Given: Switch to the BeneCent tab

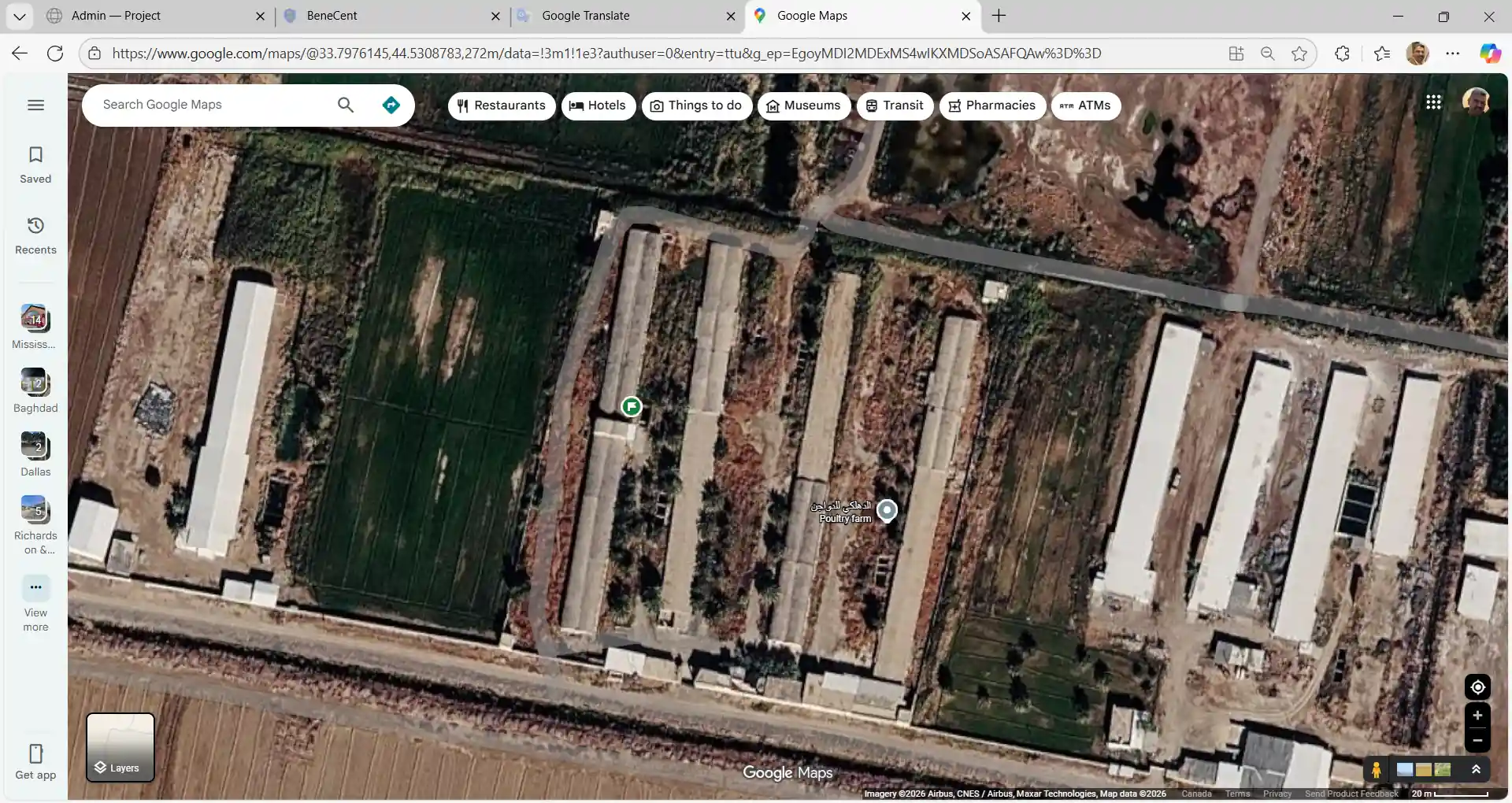Looking at the screenshot, I should pyautogui.click(x=332, y=16).
